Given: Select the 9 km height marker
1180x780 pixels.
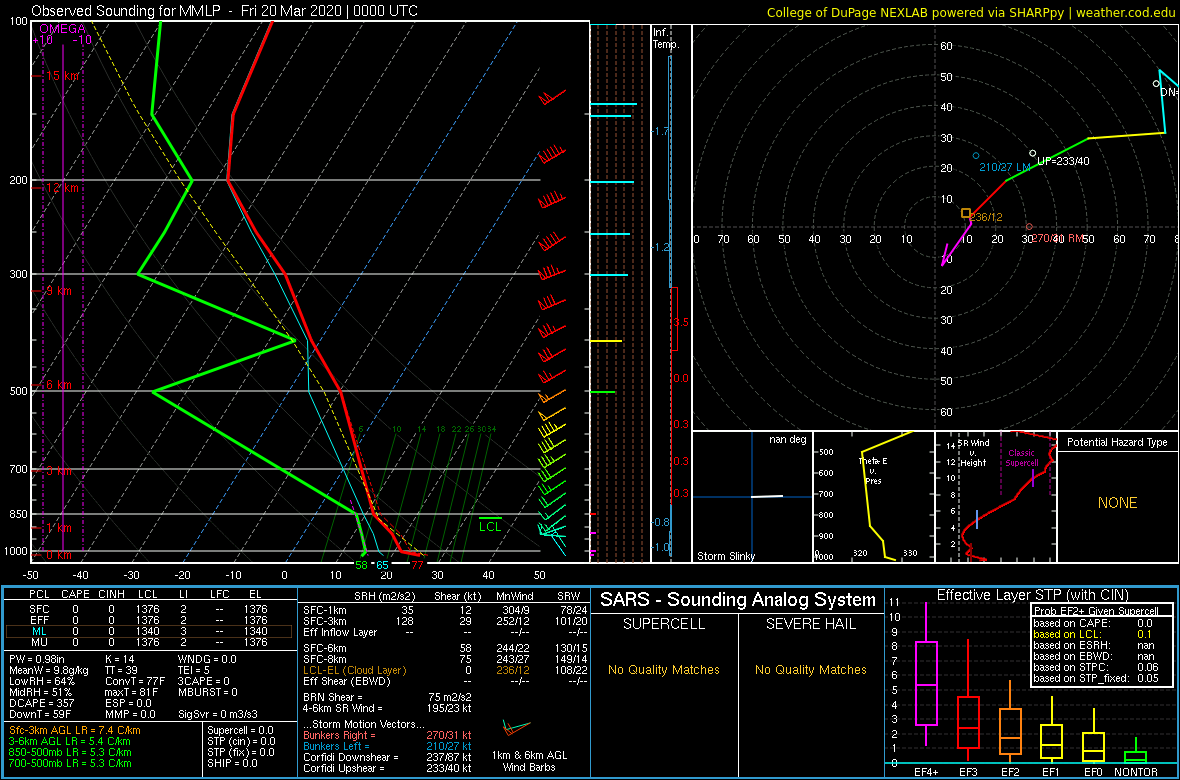Looking at the screenshot, I should pos(57,291).
